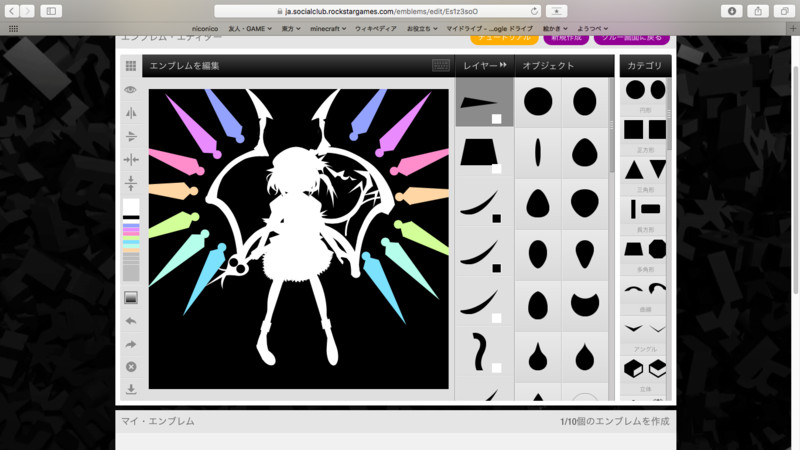The width and height of the screenshot is (800, 450).
Task: Click the purple 新規作成 button
Action: [x=566, y=39]
